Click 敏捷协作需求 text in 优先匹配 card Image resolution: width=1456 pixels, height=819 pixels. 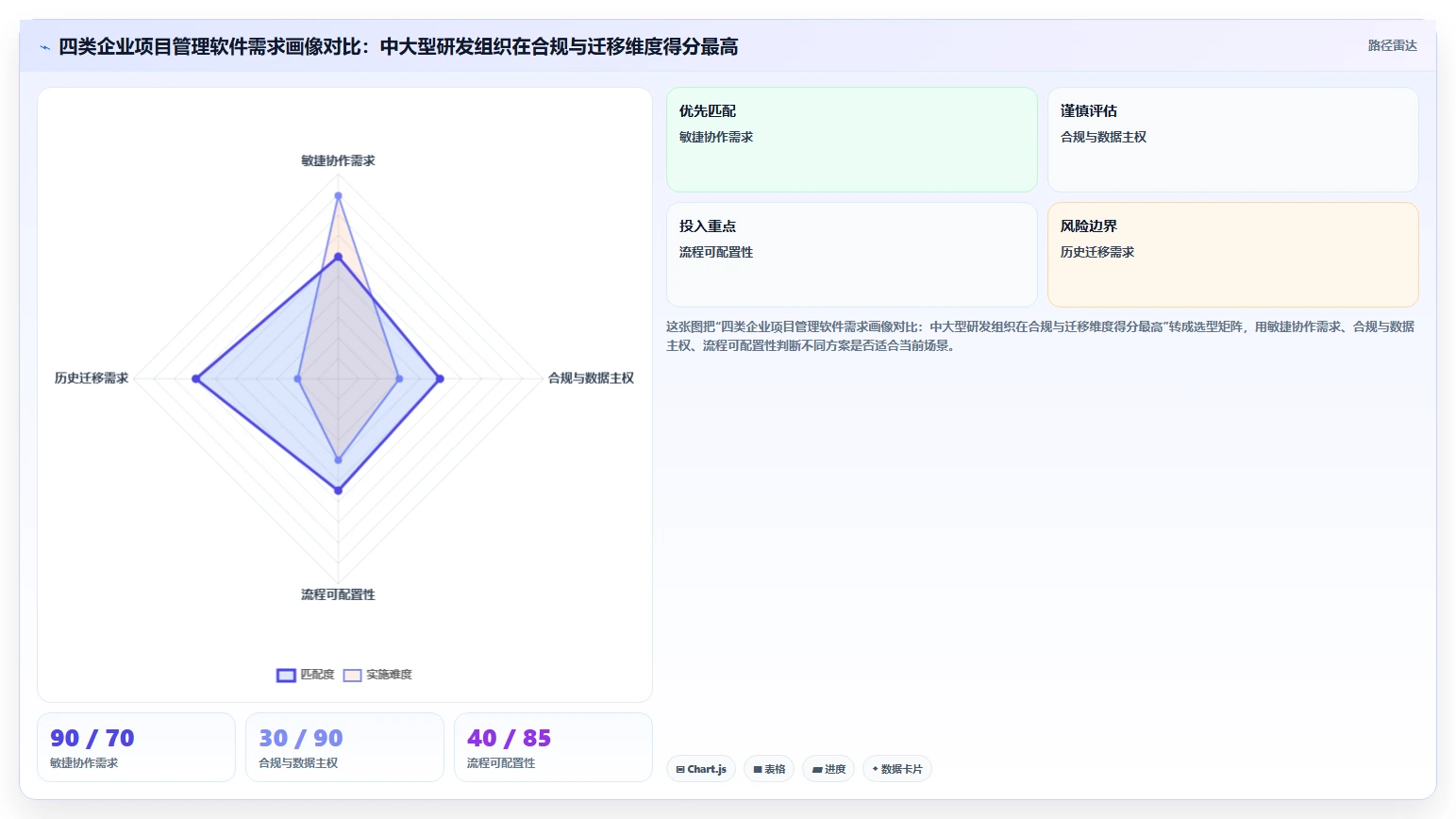(716, 137)
